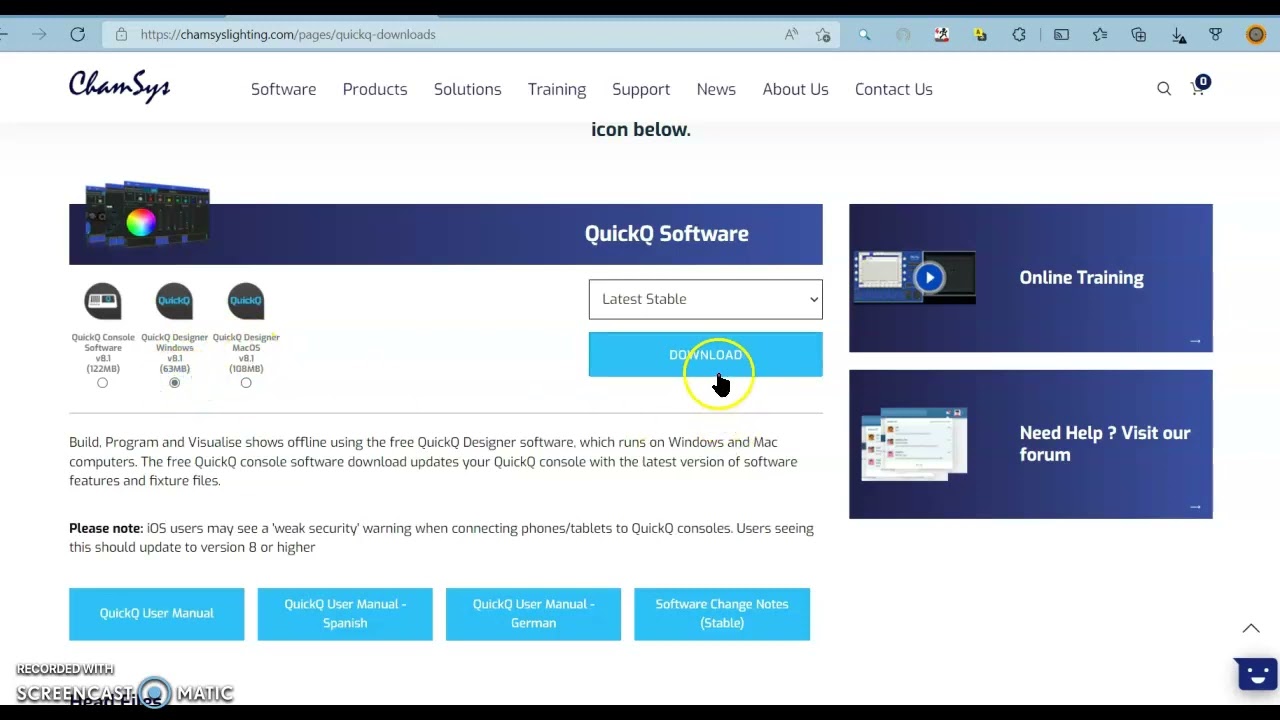Image resolution: width=1280 pixels, height=720 pixels.
Task: Open the browser profile avatar
Action: pos(1256,35)
